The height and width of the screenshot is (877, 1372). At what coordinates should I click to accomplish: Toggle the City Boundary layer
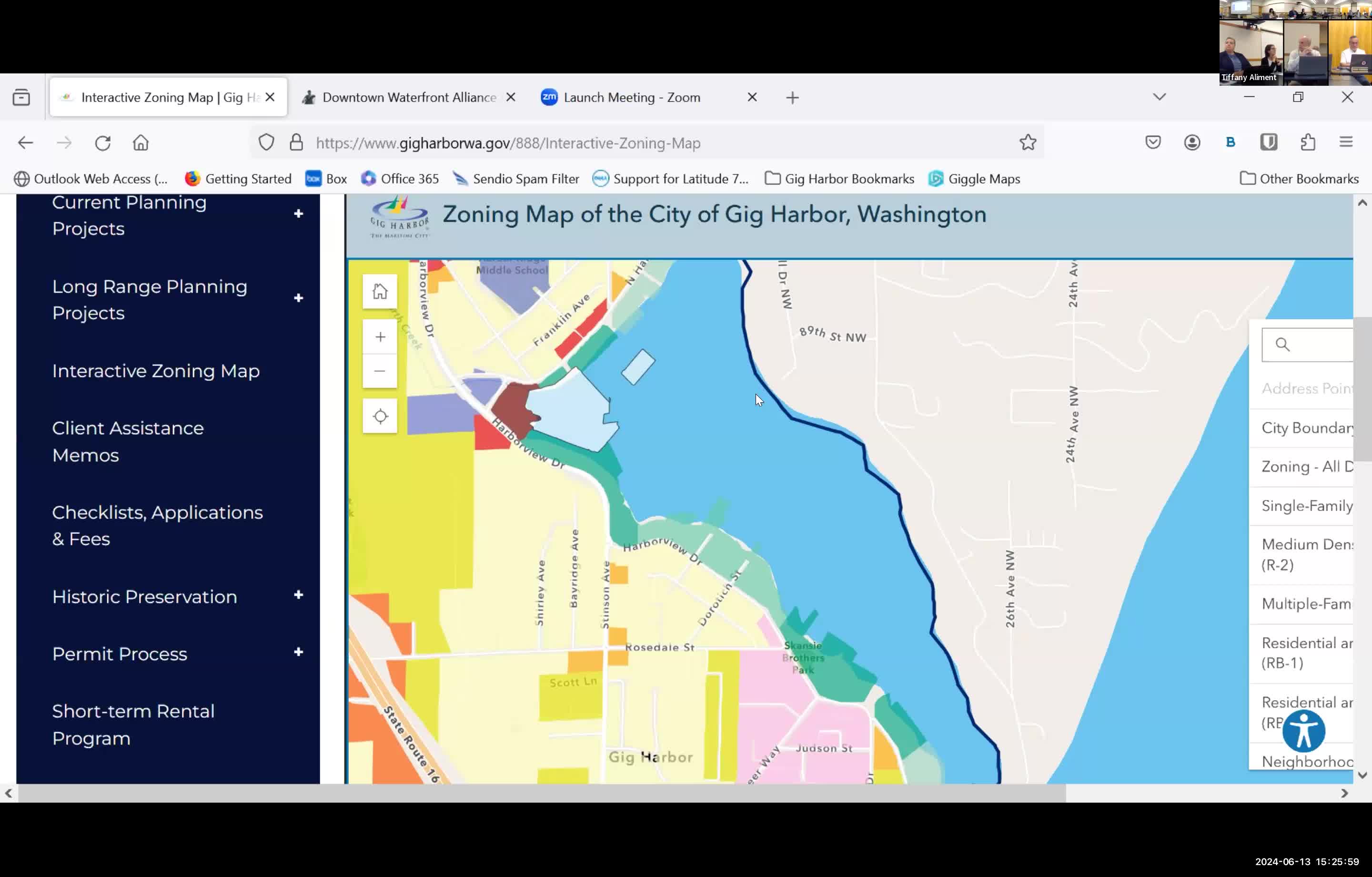1306,428
